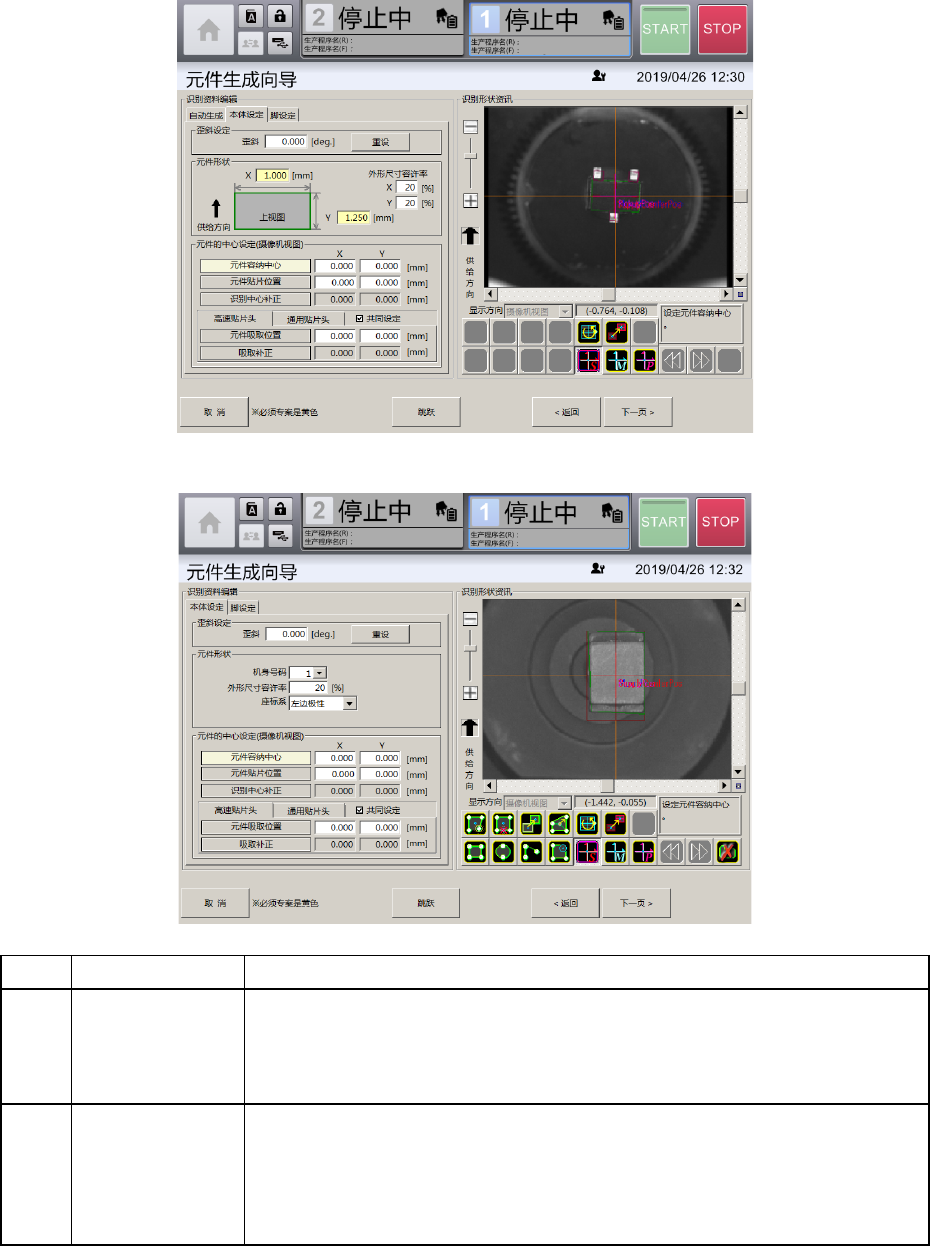Click the 跳跃 button in the 12:32 screen

[426, 903]
